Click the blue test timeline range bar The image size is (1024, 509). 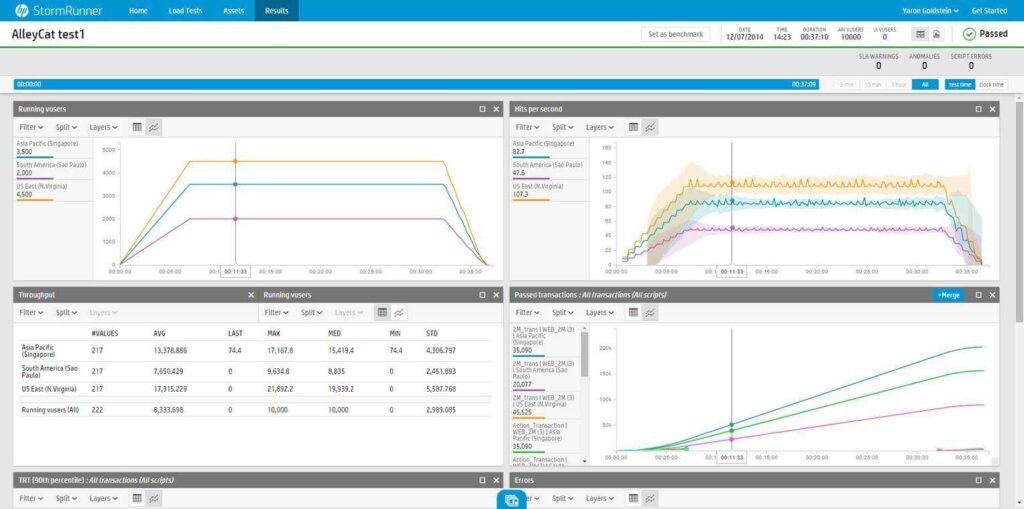417,84
